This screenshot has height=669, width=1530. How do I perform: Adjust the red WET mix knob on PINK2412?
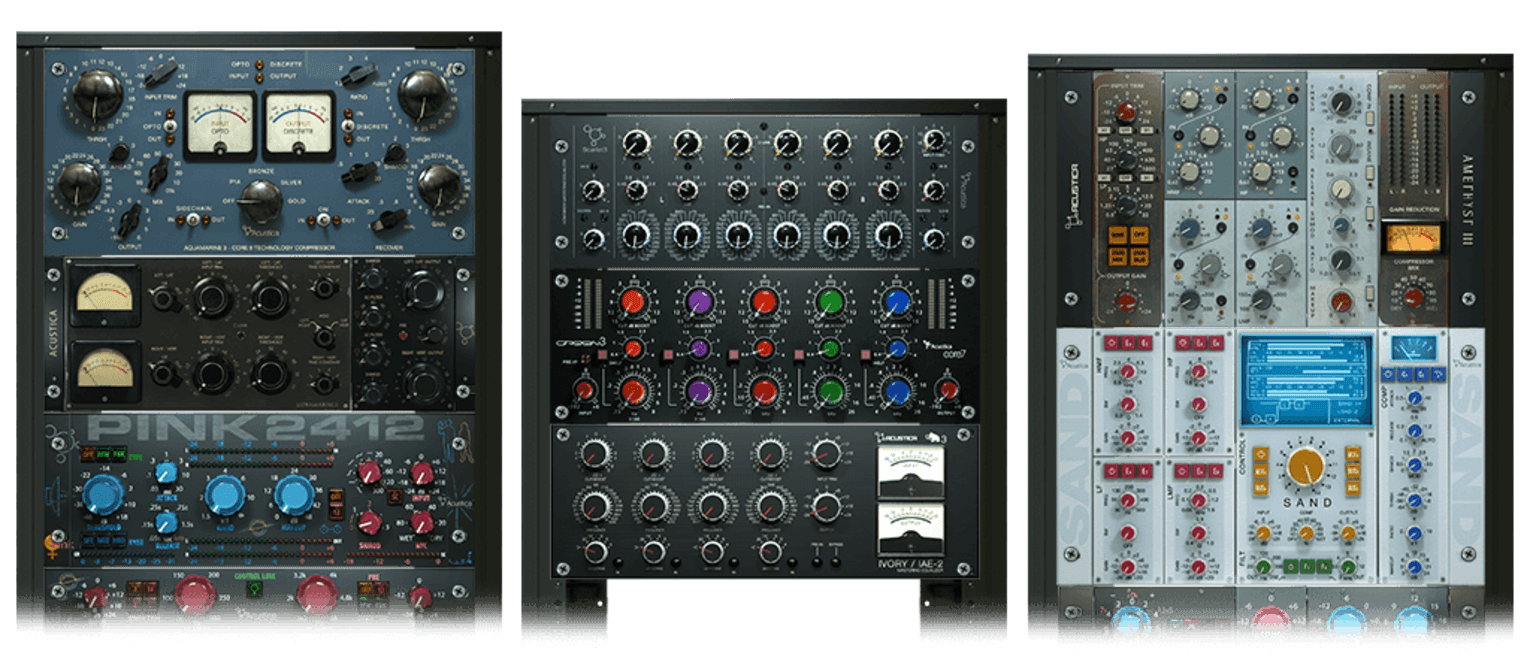click(x=422, y=522)
